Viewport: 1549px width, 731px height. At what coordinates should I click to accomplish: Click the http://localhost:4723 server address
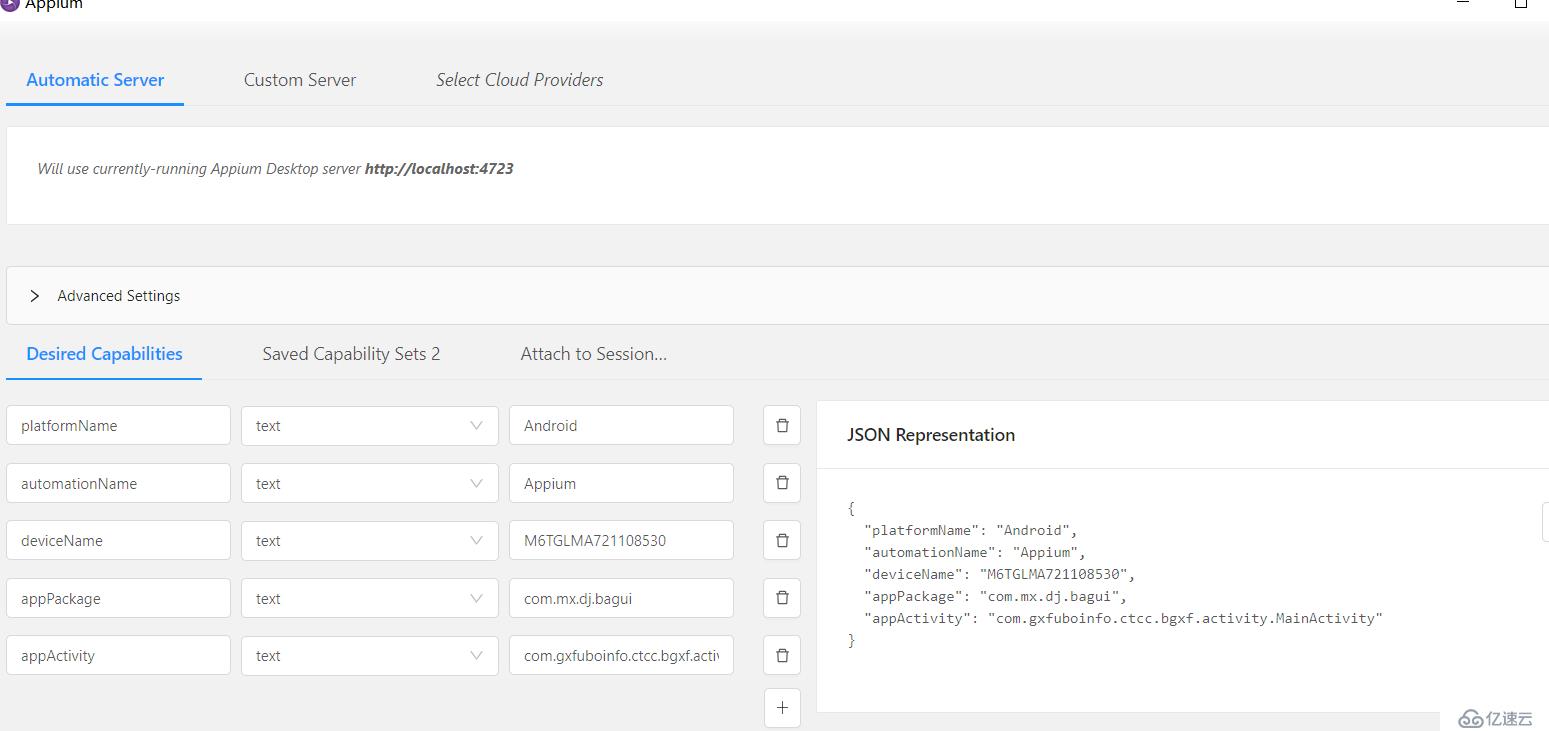(x=439, y=169)
